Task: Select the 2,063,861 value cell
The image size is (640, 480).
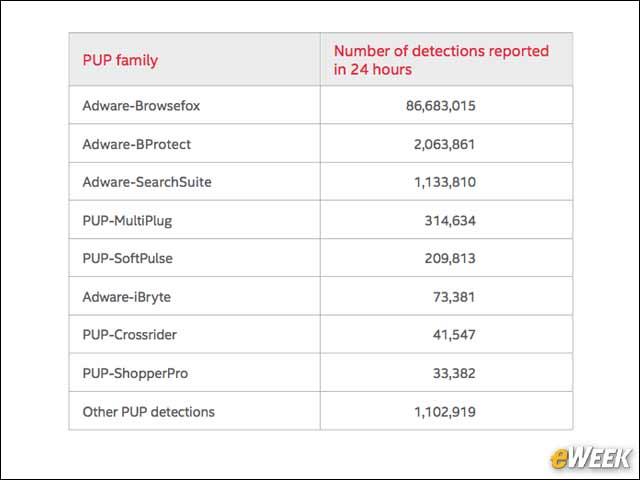Action: coord(444,144)
